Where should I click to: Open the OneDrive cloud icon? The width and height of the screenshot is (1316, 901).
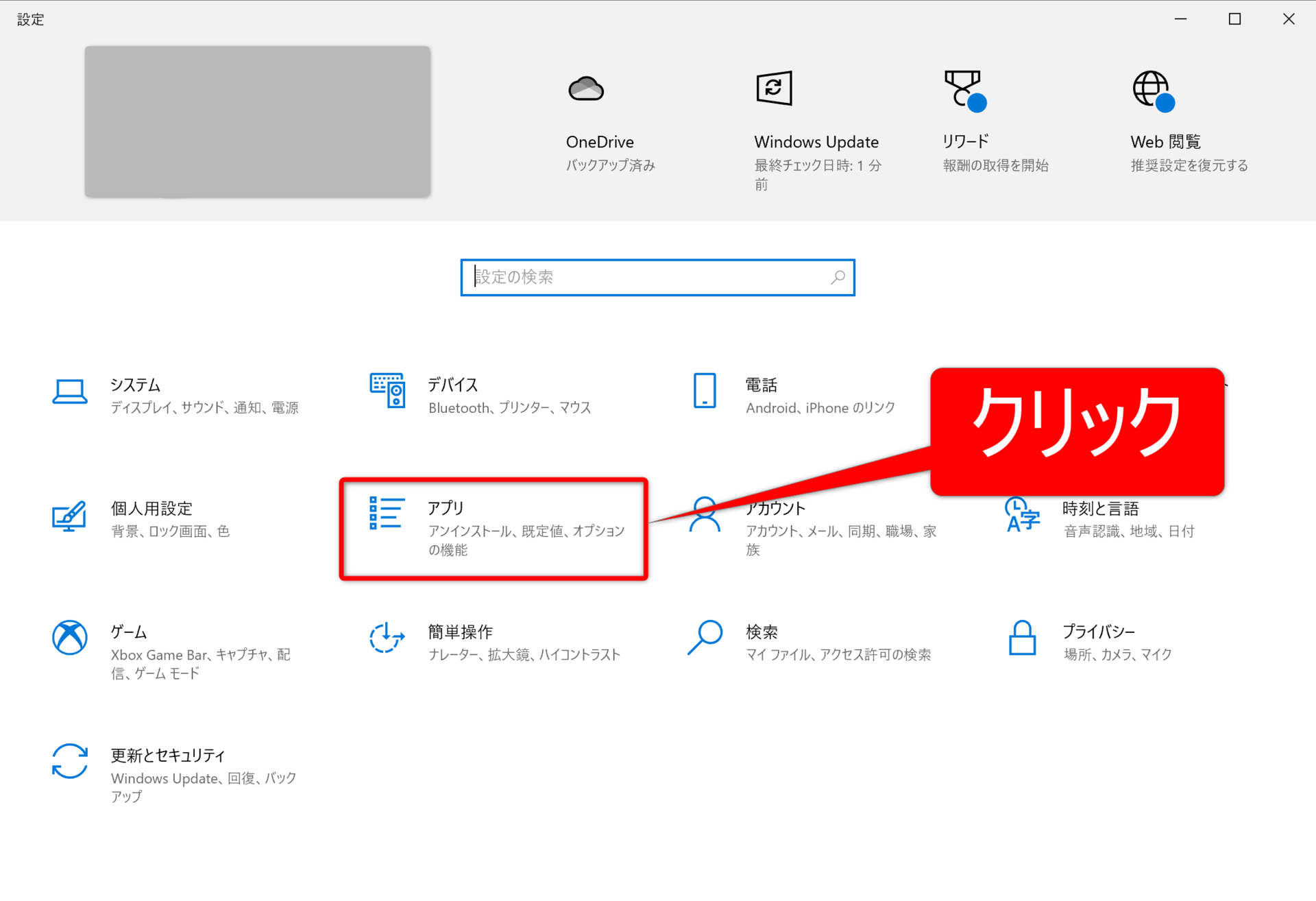(x=586, y=89)
